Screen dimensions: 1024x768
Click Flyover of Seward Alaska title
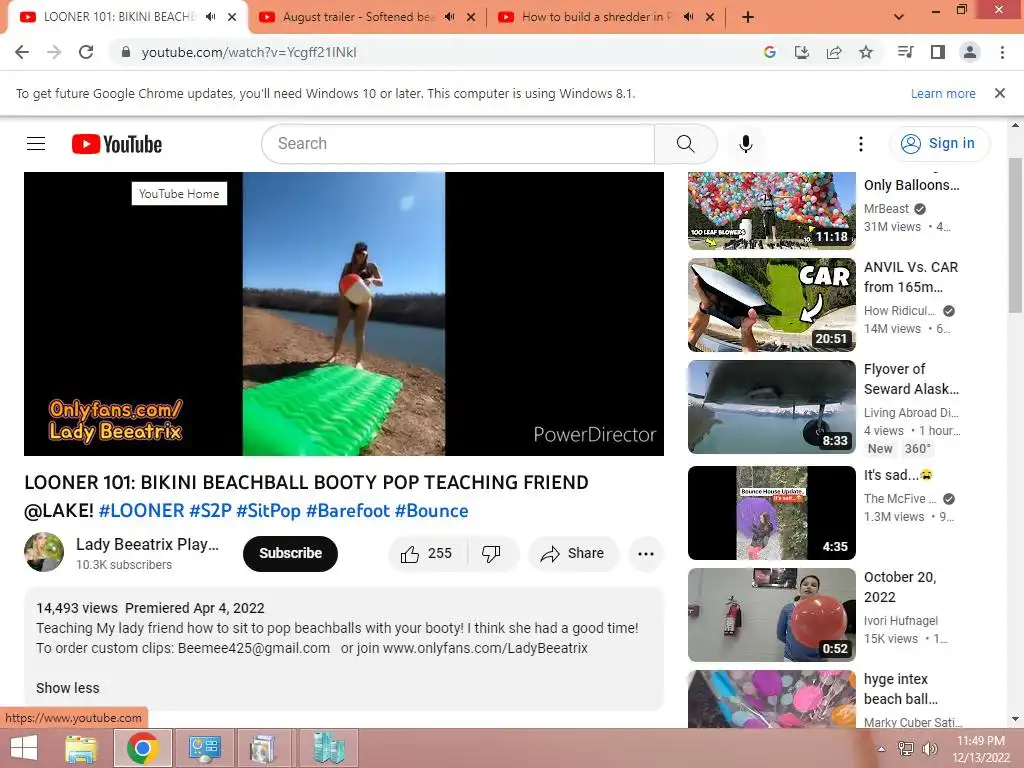tap(912, 379)
